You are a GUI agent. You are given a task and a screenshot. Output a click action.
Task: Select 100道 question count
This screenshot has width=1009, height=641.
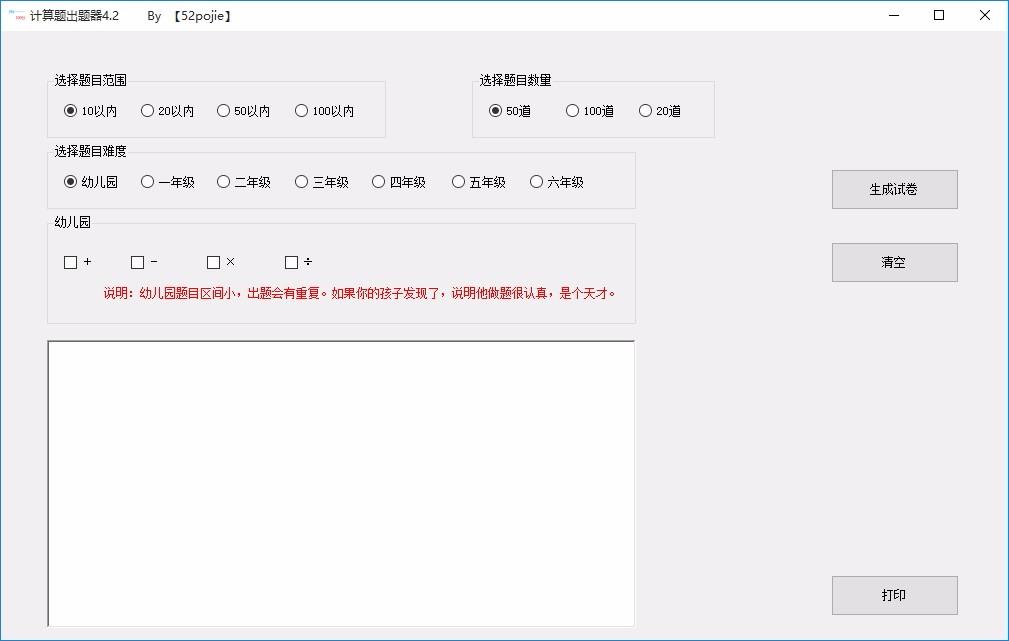pos(573,111)
